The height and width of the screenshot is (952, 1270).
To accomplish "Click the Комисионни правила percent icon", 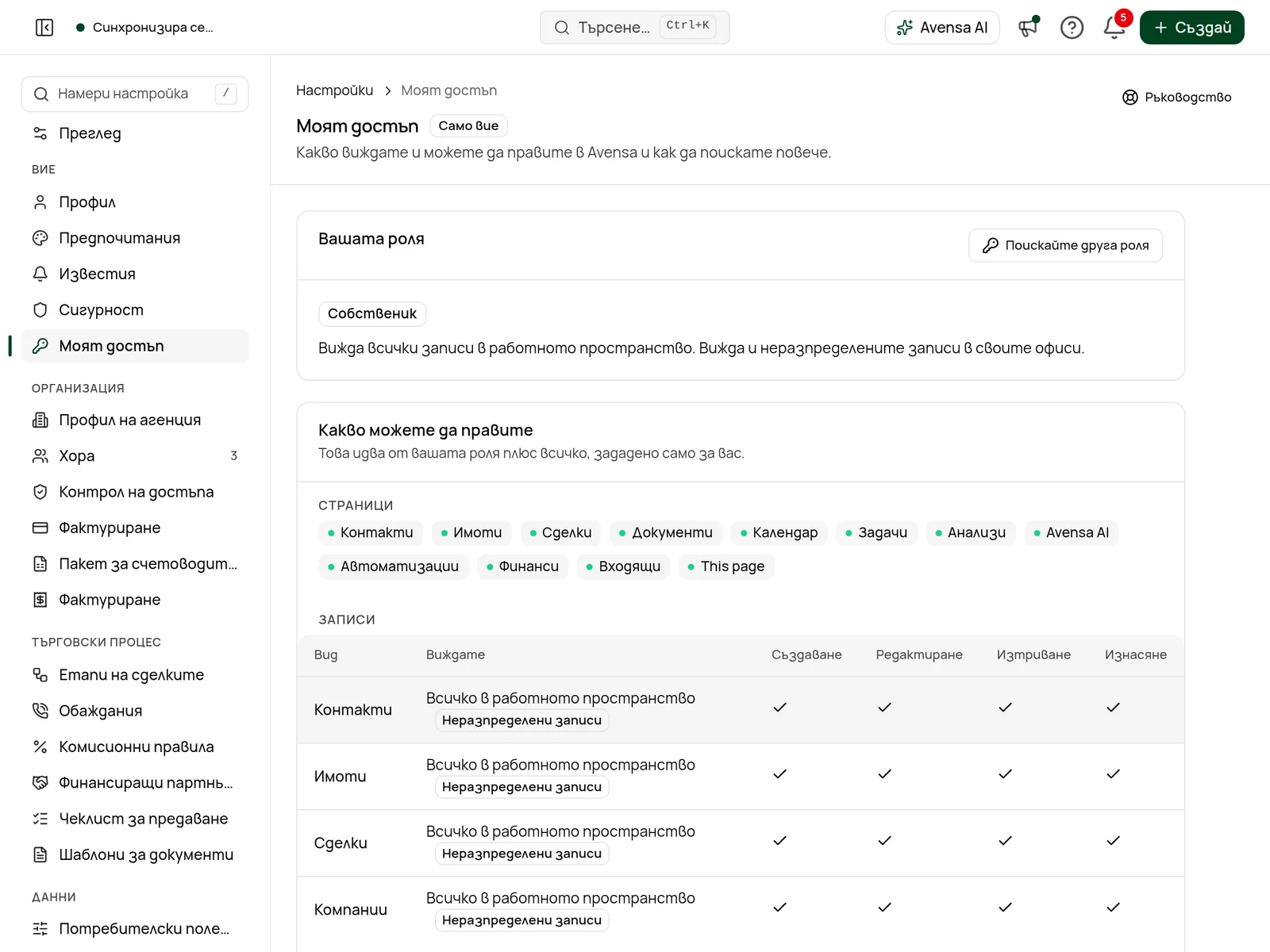I will click(40, 747).
